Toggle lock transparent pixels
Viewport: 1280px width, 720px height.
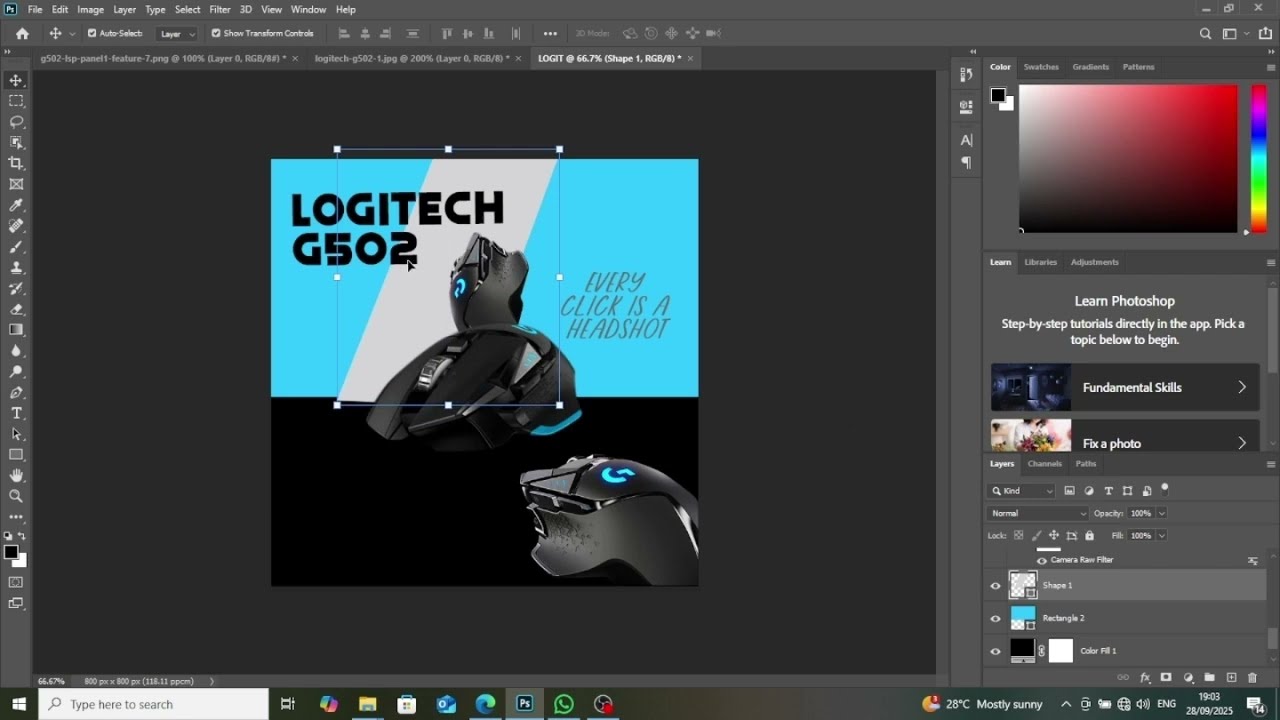click(1019, 536)
